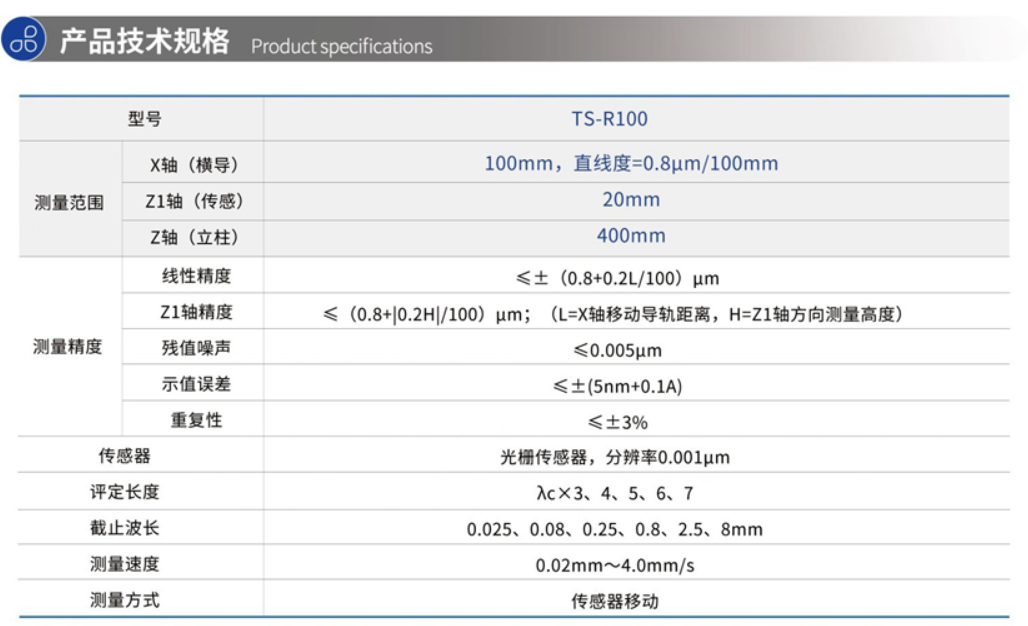Select the 重复性 value ≤±3%
This screenshot has height=626, width=1028.
[x=617, y=422]
